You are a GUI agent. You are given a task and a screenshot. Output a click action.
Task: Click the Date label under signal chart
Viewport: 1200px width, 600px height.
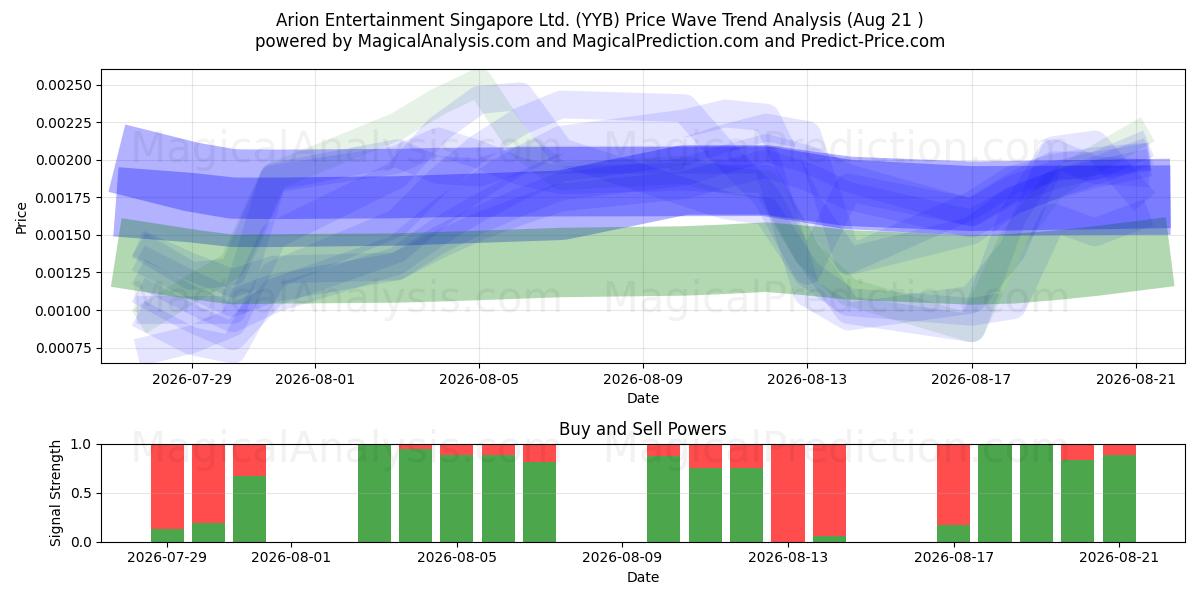(x=643, y=577)
